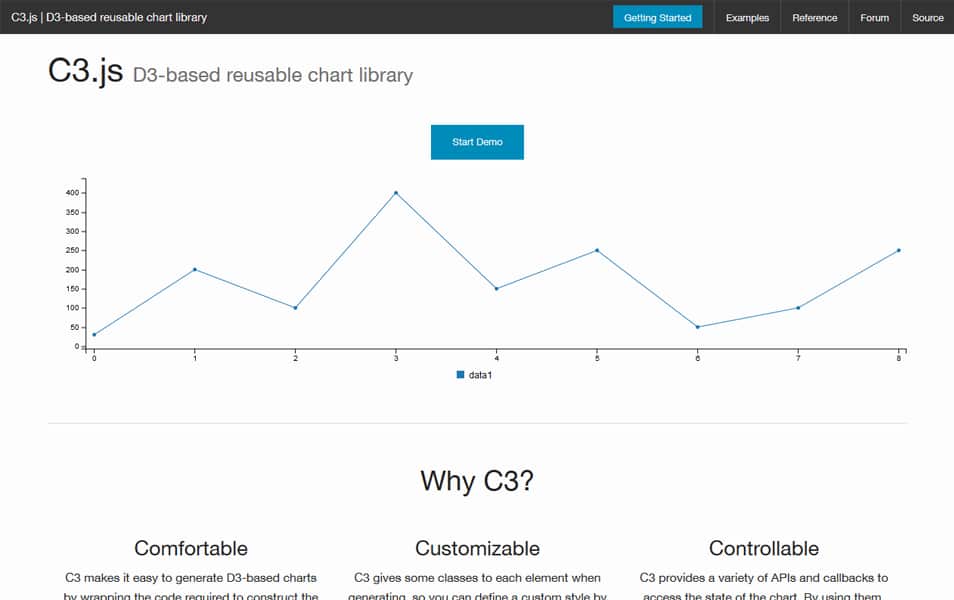Viewport: 954px width, 600px height.
Task: Open the Source link
Action: (x=927, y=17)
